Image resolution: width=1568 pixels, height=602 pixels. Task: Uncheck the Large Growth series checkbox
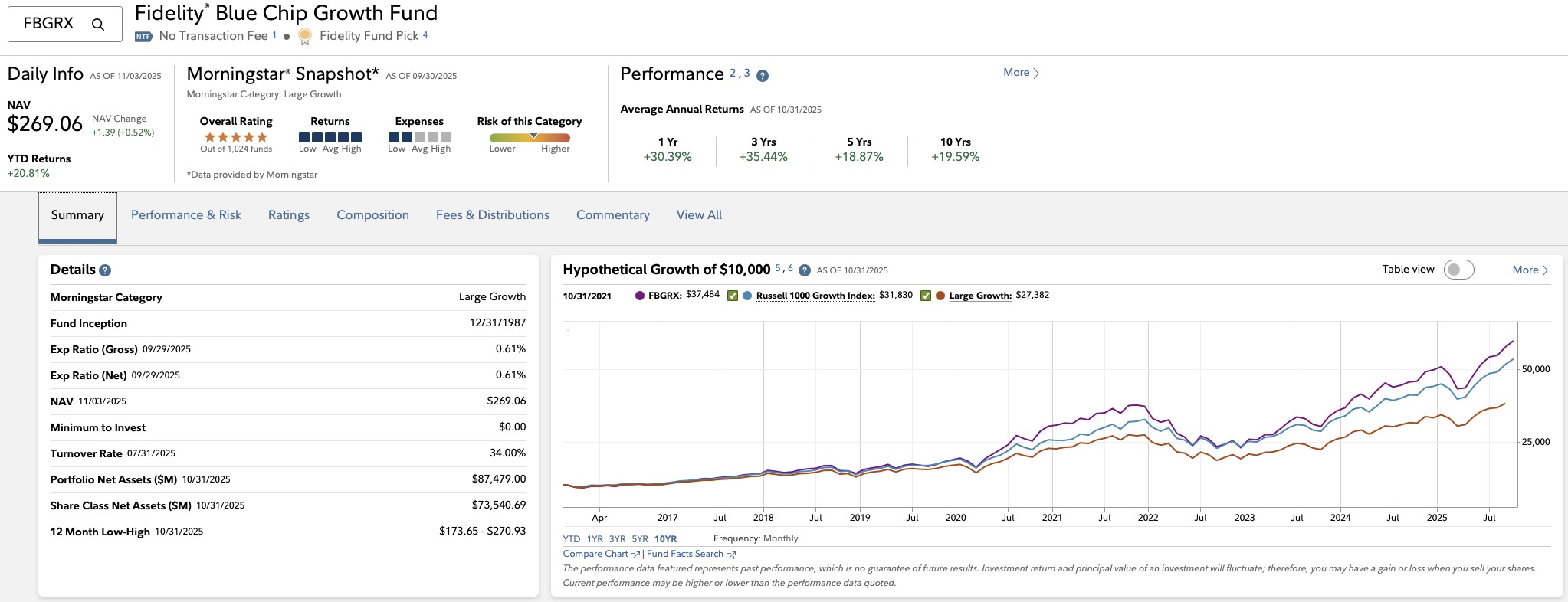click(925, 296)
